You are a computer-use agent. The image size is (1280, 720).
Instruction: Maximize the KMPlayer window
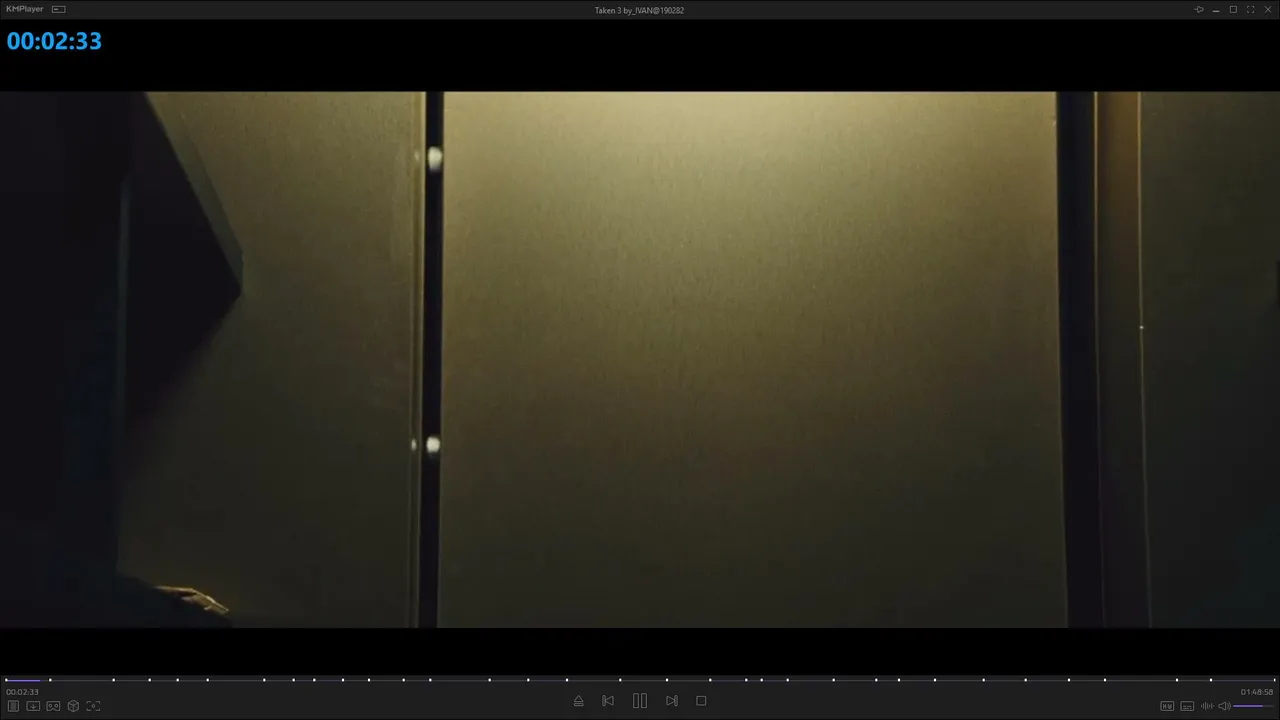(x=1233, y=9)
